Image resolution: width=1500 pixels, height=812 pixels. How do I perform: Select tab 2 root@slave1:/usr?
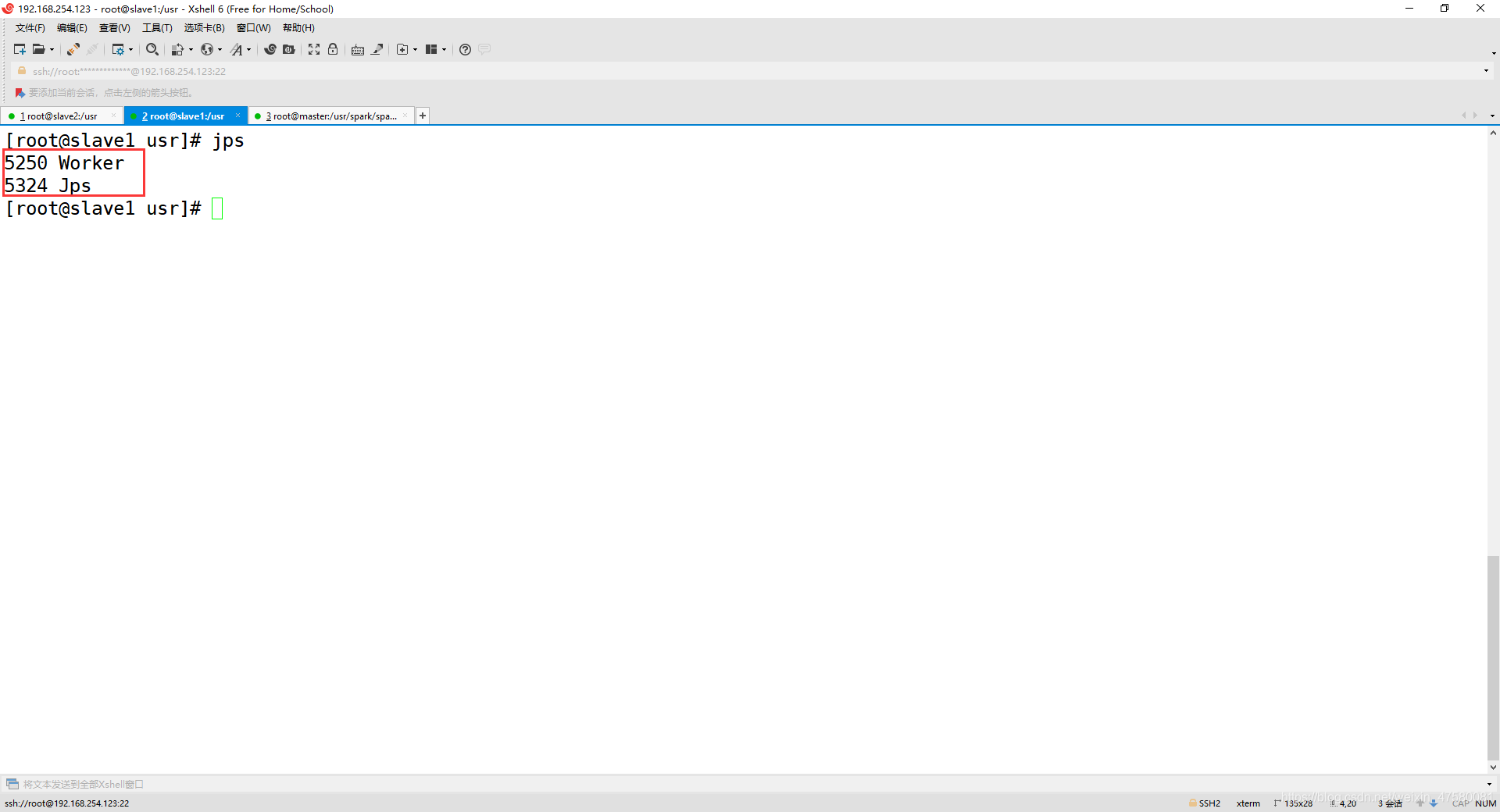(x=183, y=116)
